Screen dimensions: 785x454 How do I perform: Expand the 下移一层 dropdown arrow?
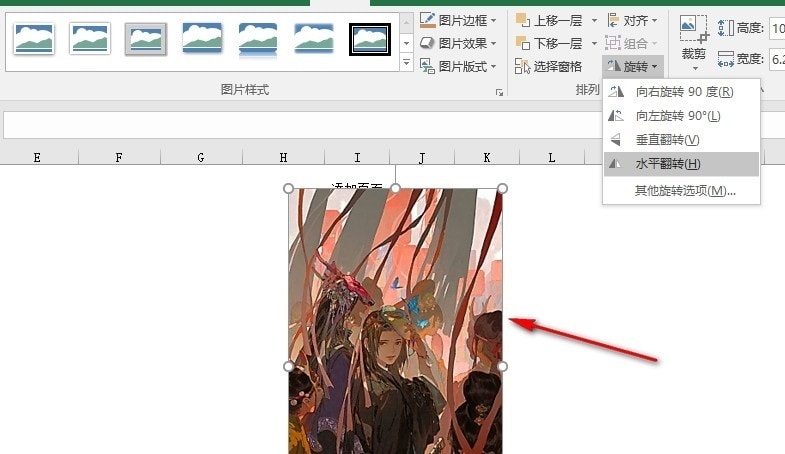coord(594,44)
